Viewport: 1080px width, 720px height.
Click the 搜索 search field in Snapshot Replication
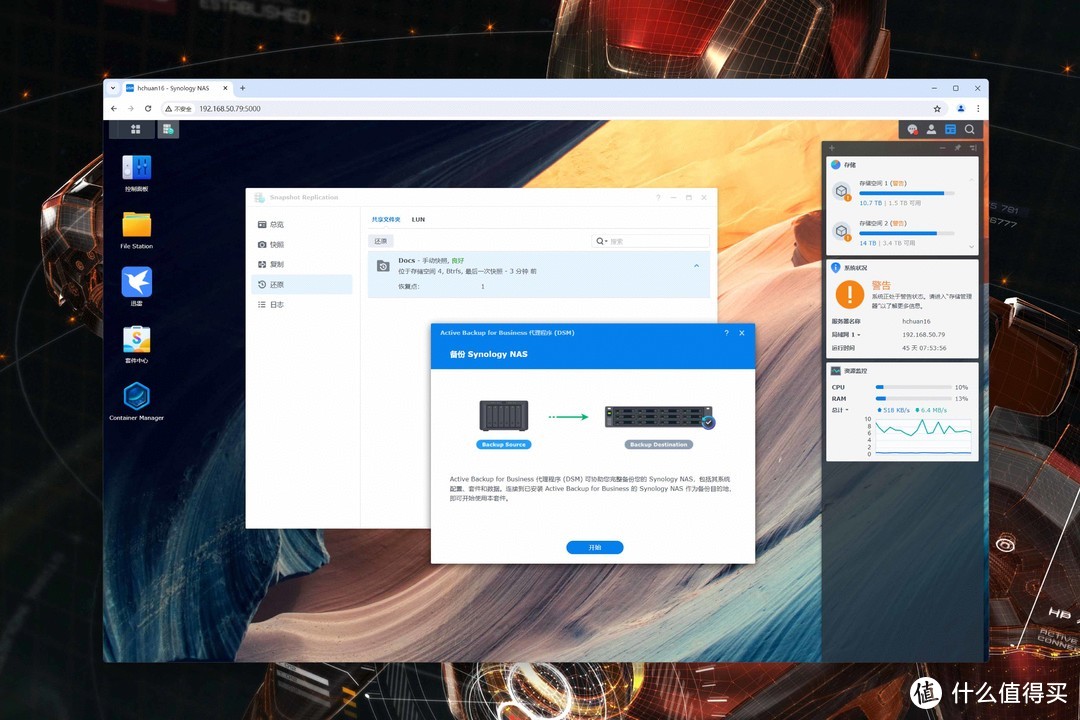coord(656,241)
